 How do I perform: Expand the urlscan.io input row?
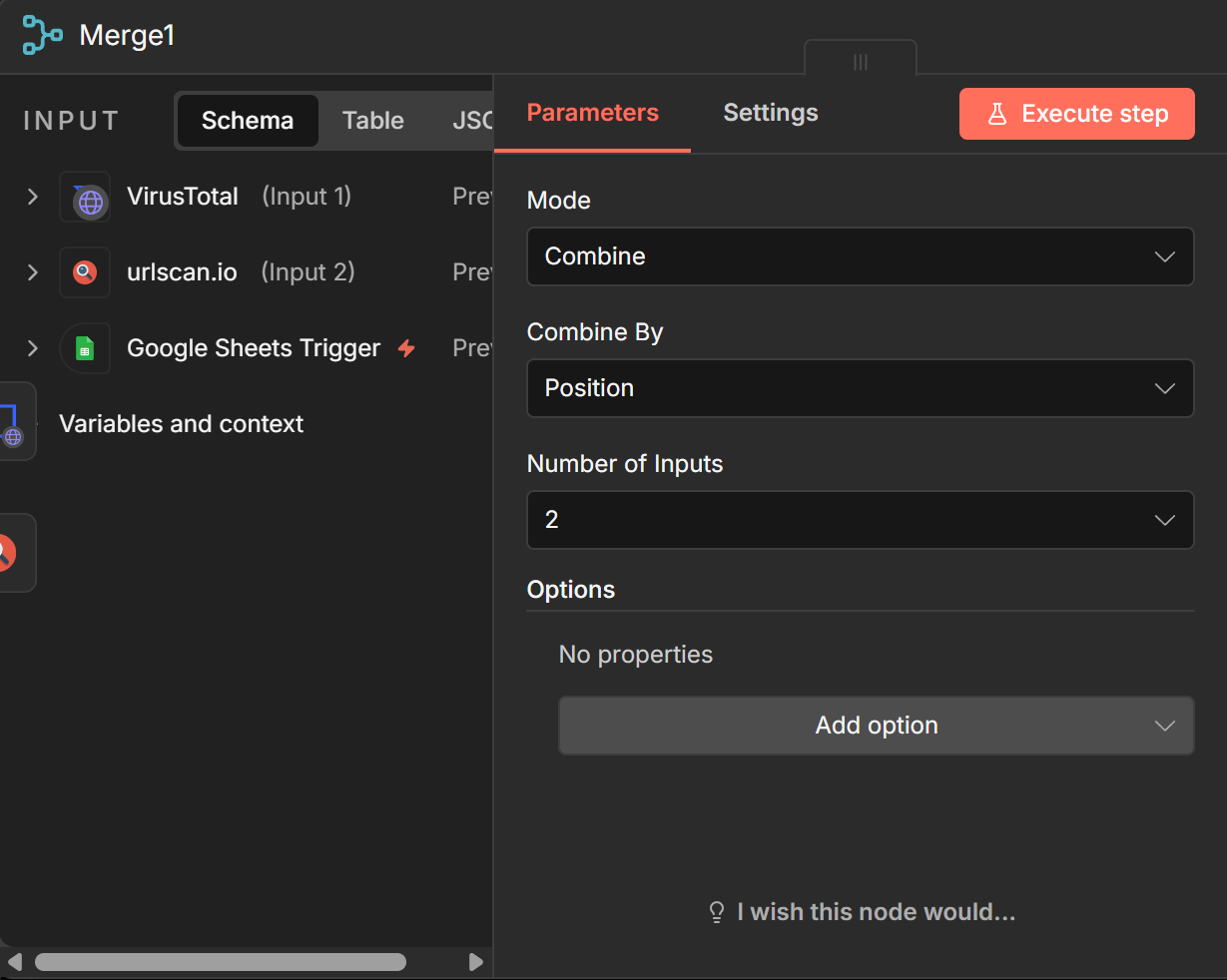click(33, 272)
